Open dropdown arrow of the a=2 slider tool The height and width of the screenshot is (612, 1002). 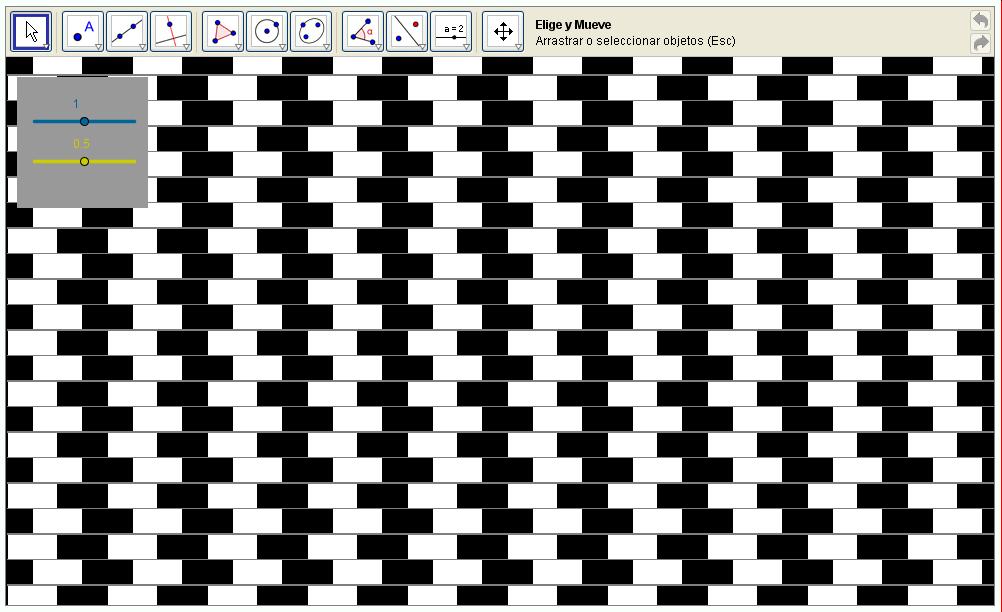click(467, 47)
